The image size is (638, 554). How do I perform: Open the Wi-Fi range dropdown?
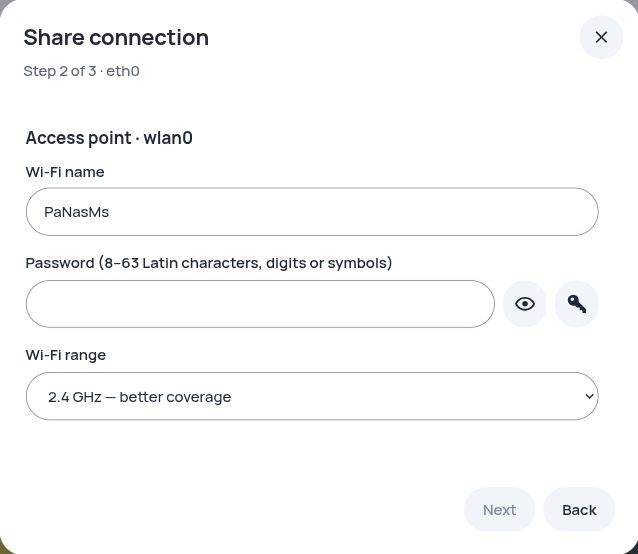coord(312,396)
